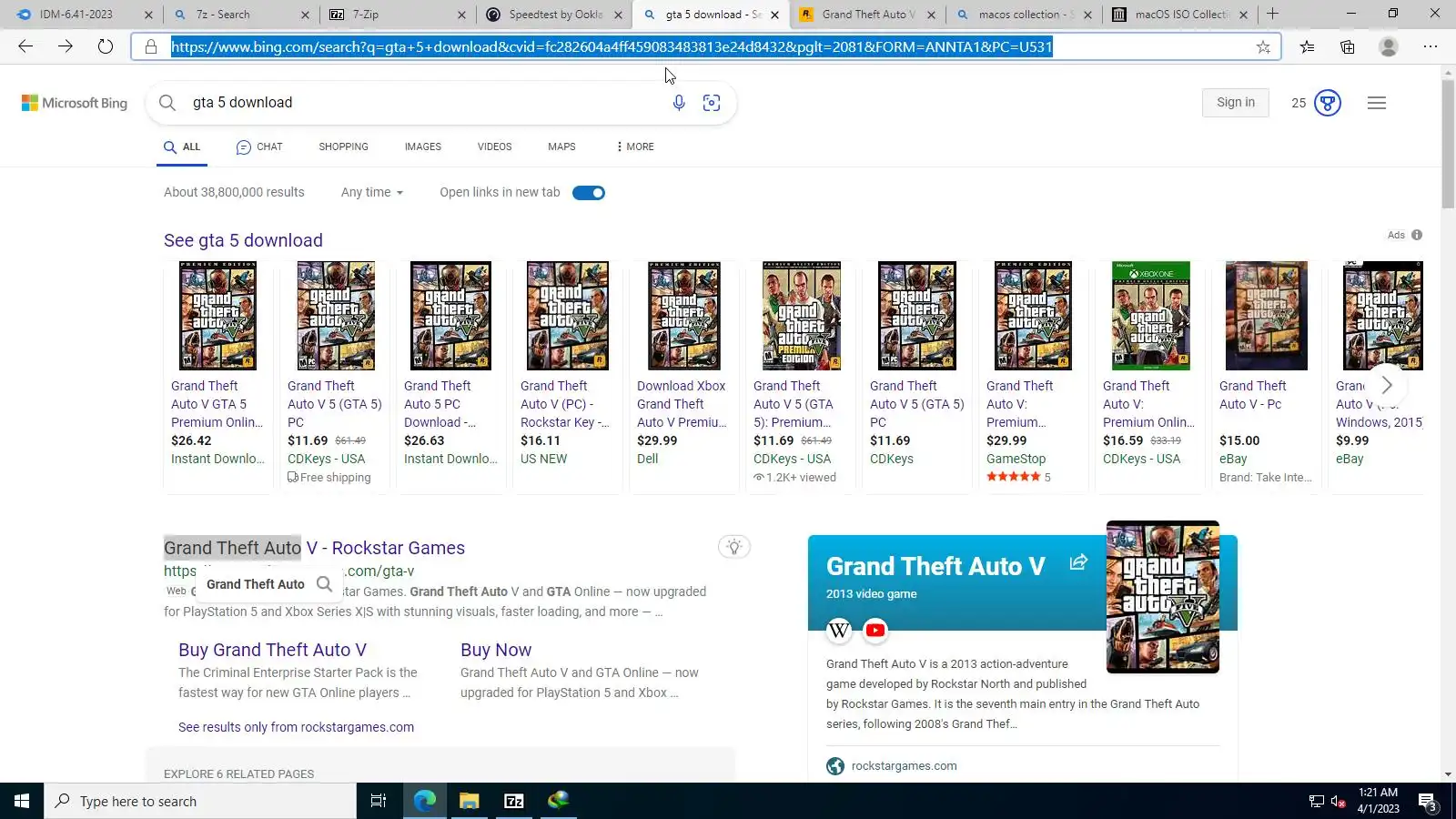Switch to the macos collection tab
Viewport: 1456px width, 819px height.
[x=1023, y=15]
